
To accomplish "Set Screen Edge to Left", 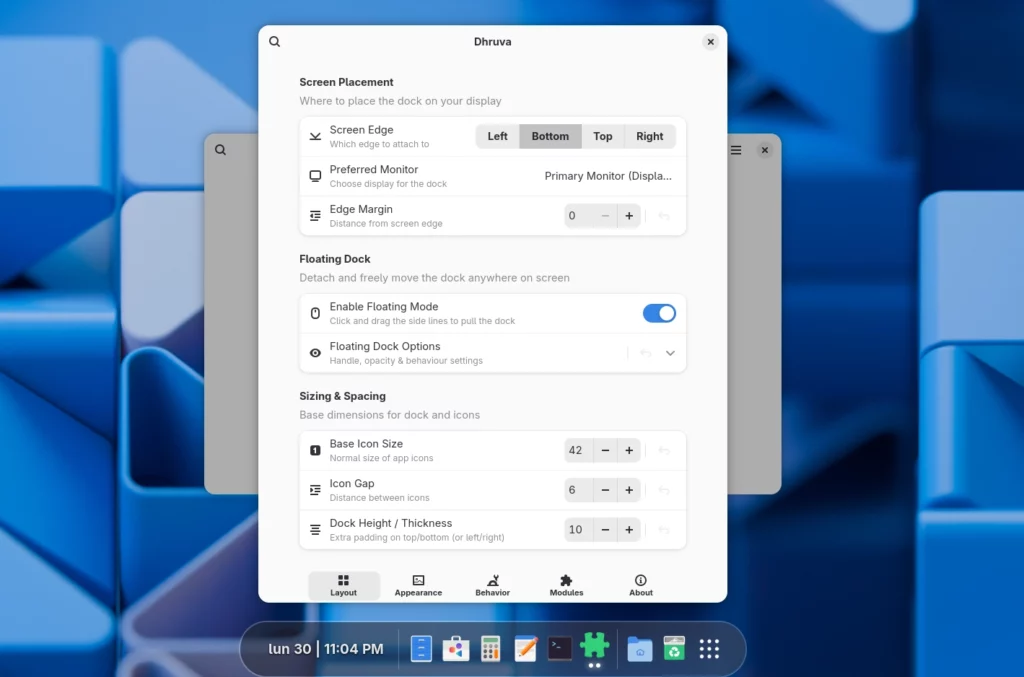I will click(497, 136).
